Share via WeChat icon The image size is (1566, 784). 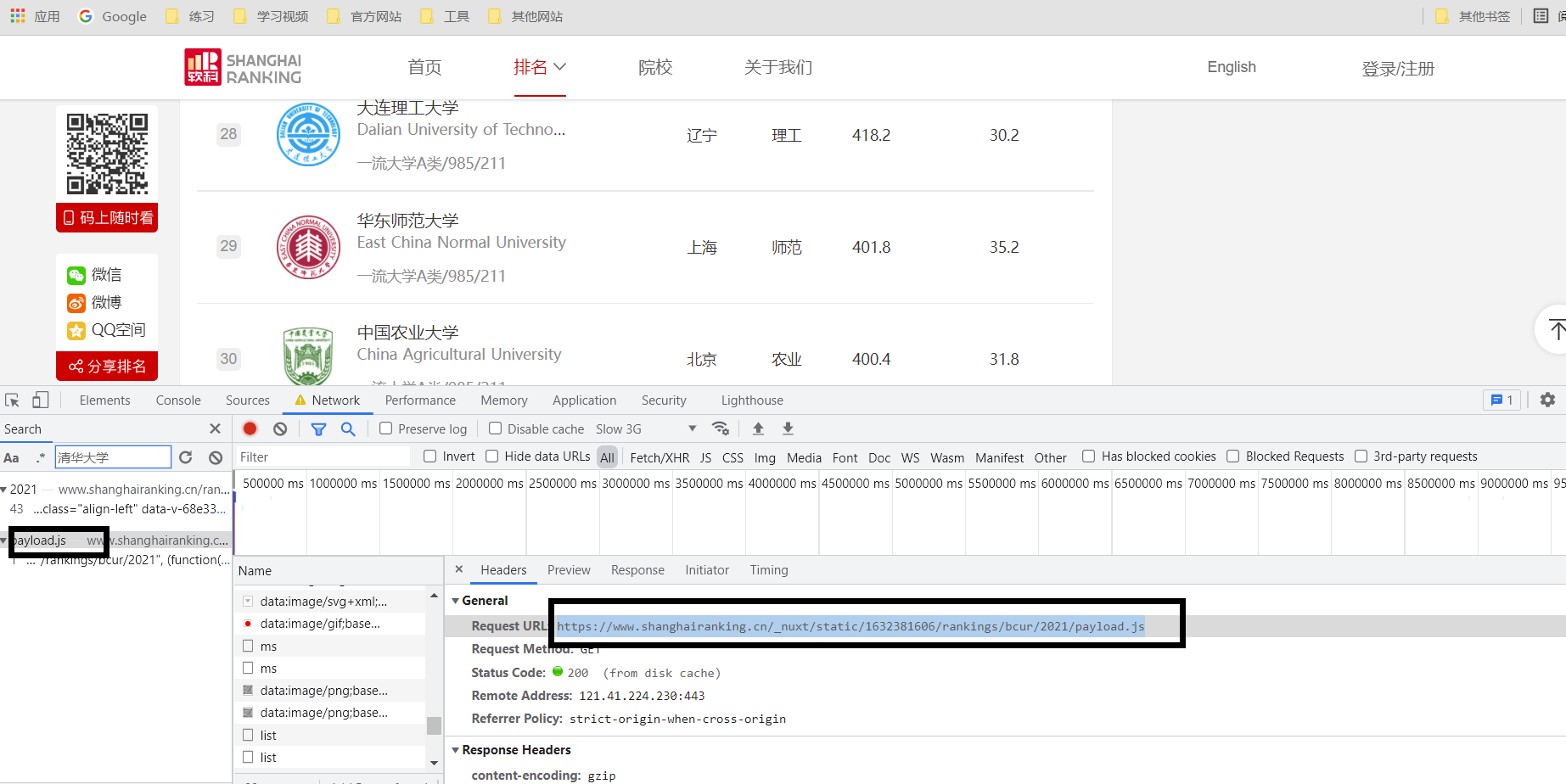76,275
